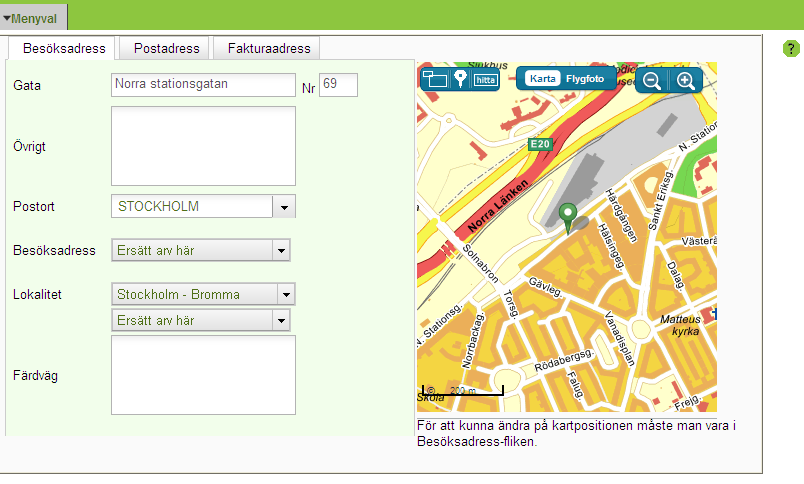Select the Karta map view
Viewport: 804px width, 484px height.
click(542, 78)
